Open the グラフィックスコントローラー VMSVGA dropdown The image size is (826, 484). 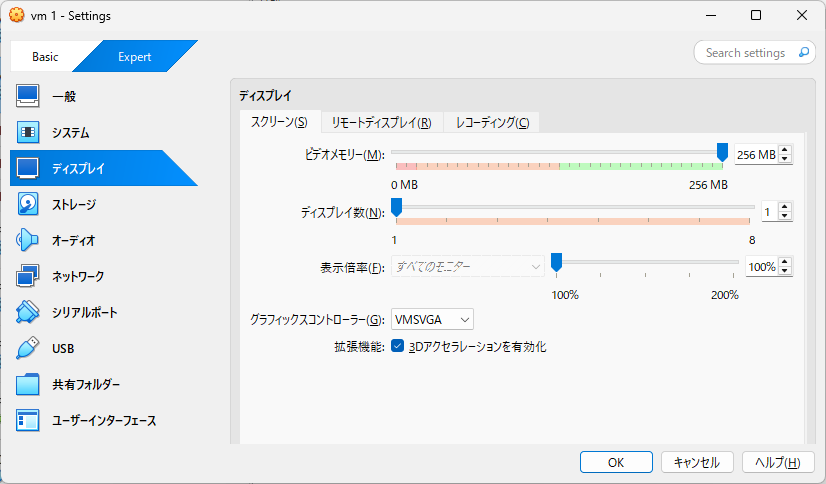[432, 319]
